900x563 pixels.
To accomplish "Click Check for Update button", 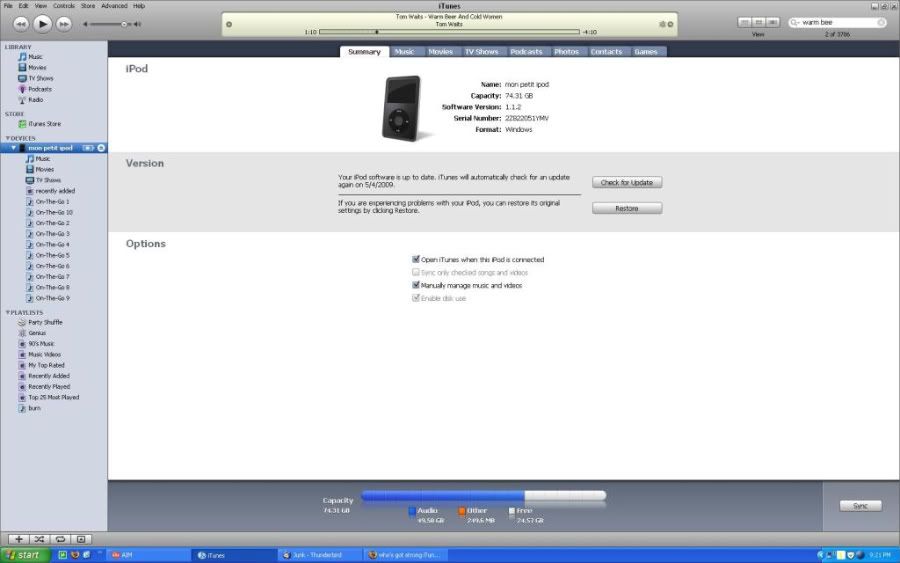I will pyautogui.click(x=627, y=183).
